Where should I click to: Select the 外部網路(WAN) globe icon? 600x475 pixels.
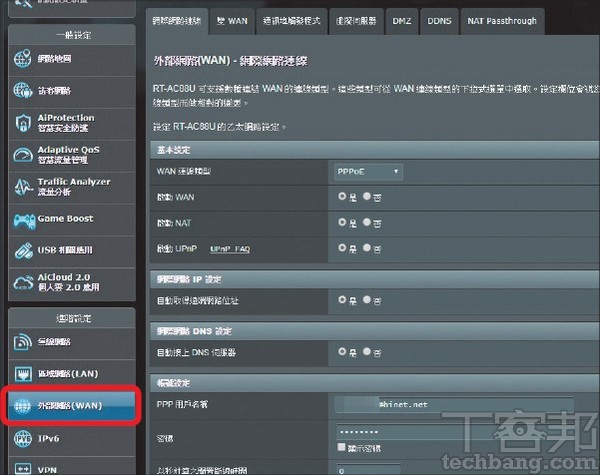pos(22,405)
